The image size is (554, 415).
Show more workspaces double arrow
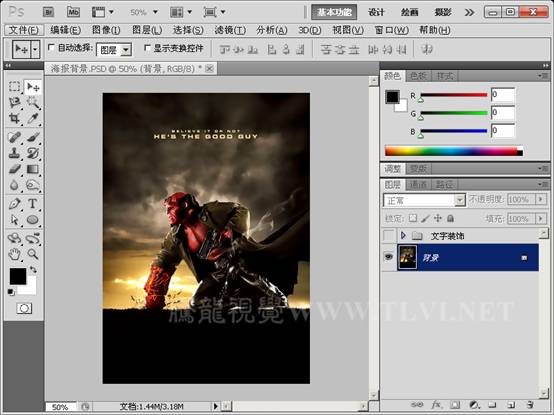(x=469, y=13)
